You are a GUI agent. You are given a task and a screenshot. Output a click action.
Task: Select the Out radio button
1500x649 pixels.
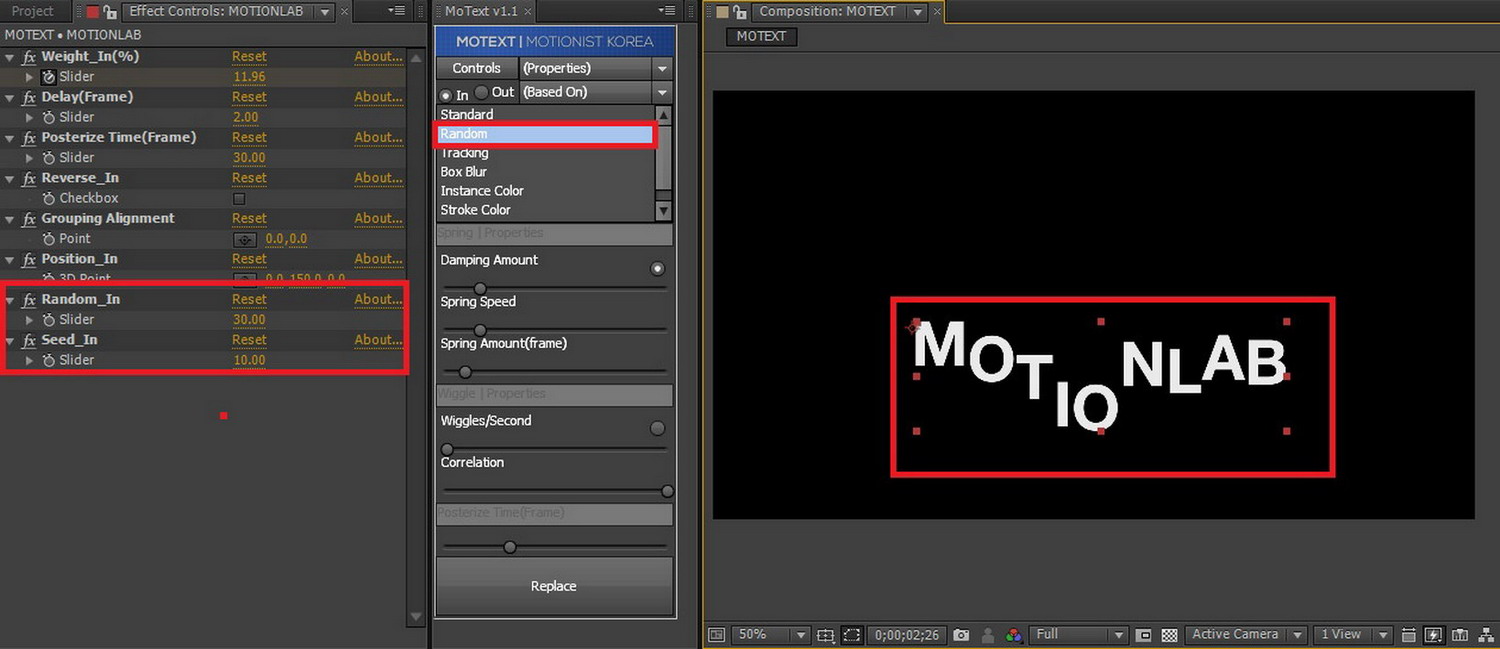pyautogui.click(x=482, y=92)
